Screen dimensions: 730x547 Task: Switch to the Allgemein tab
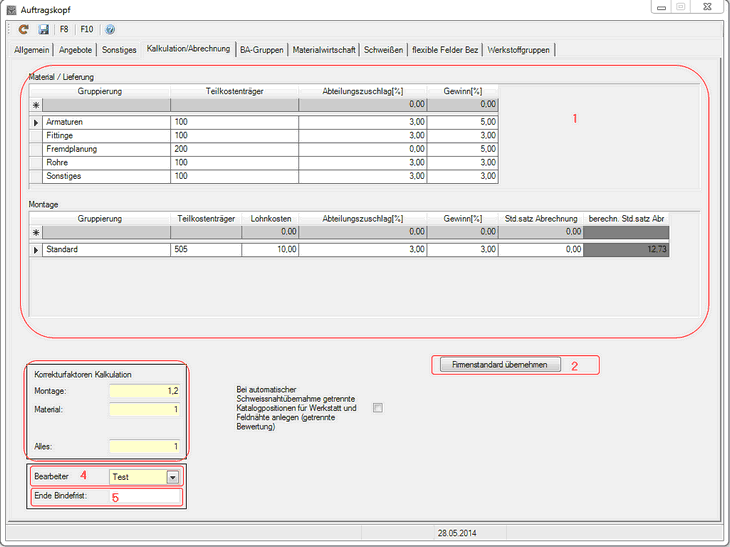point(32,49)
